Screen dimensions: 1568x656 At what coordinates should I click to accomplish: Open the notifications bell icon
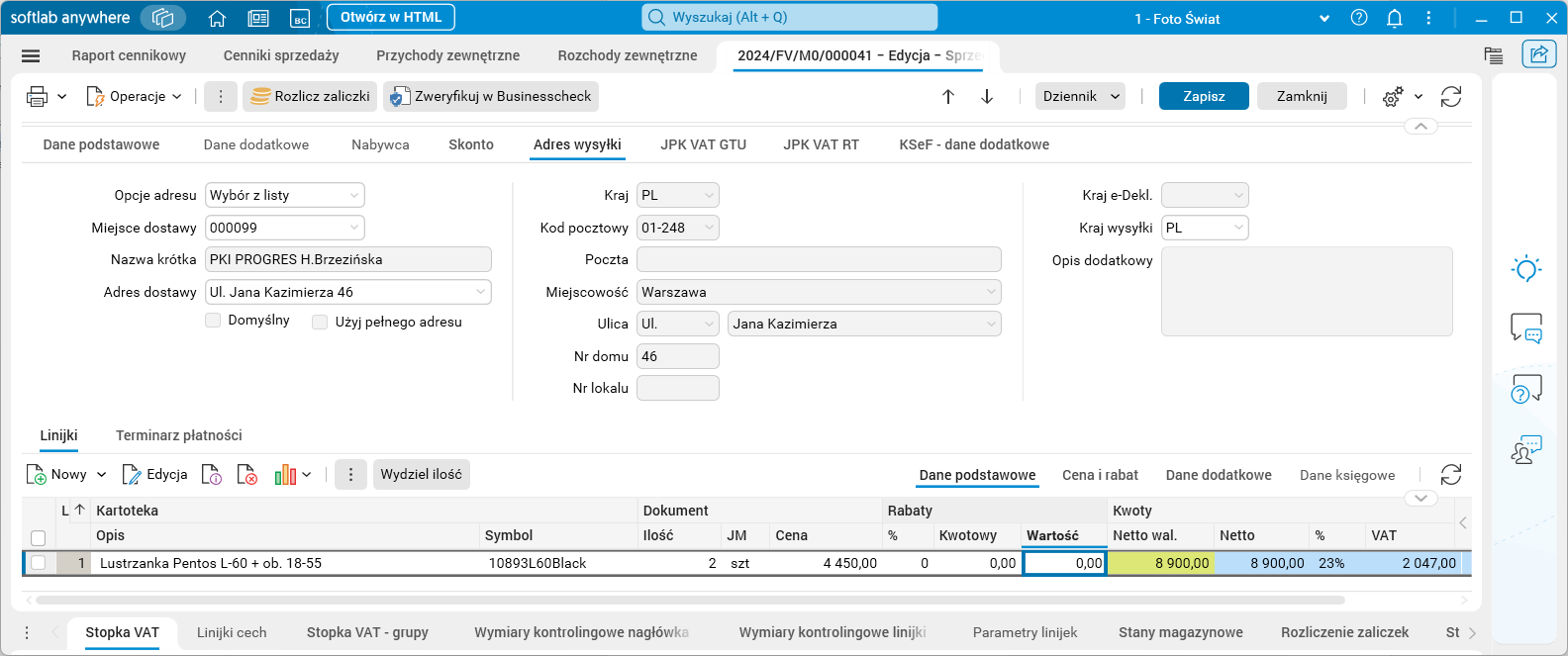(1395, 18)
